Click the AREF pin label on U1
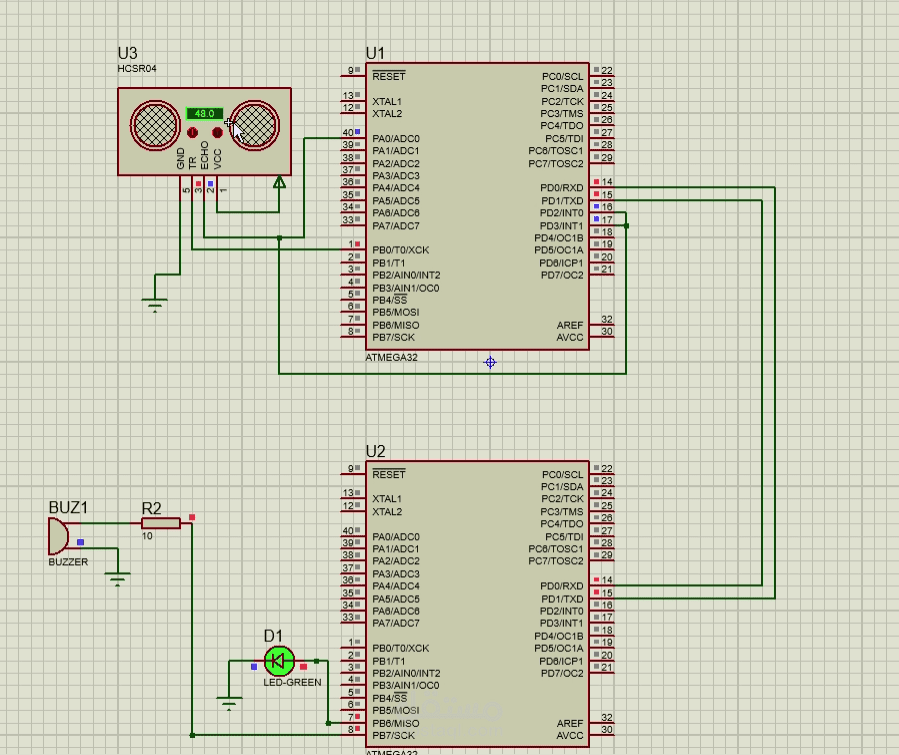Viewport: 899px width, 755px height. tap(570, 325)
